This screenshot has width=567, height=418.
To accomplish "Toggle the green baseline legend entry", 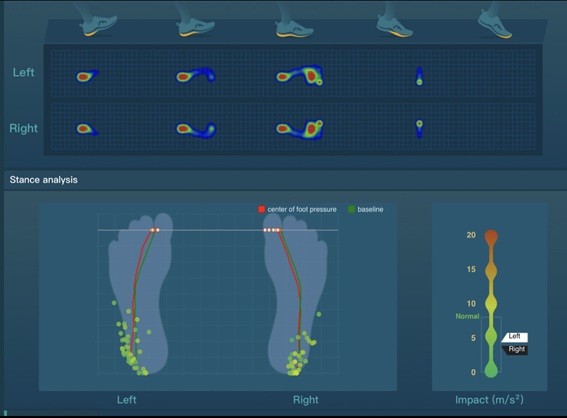I will coord(366,209).
